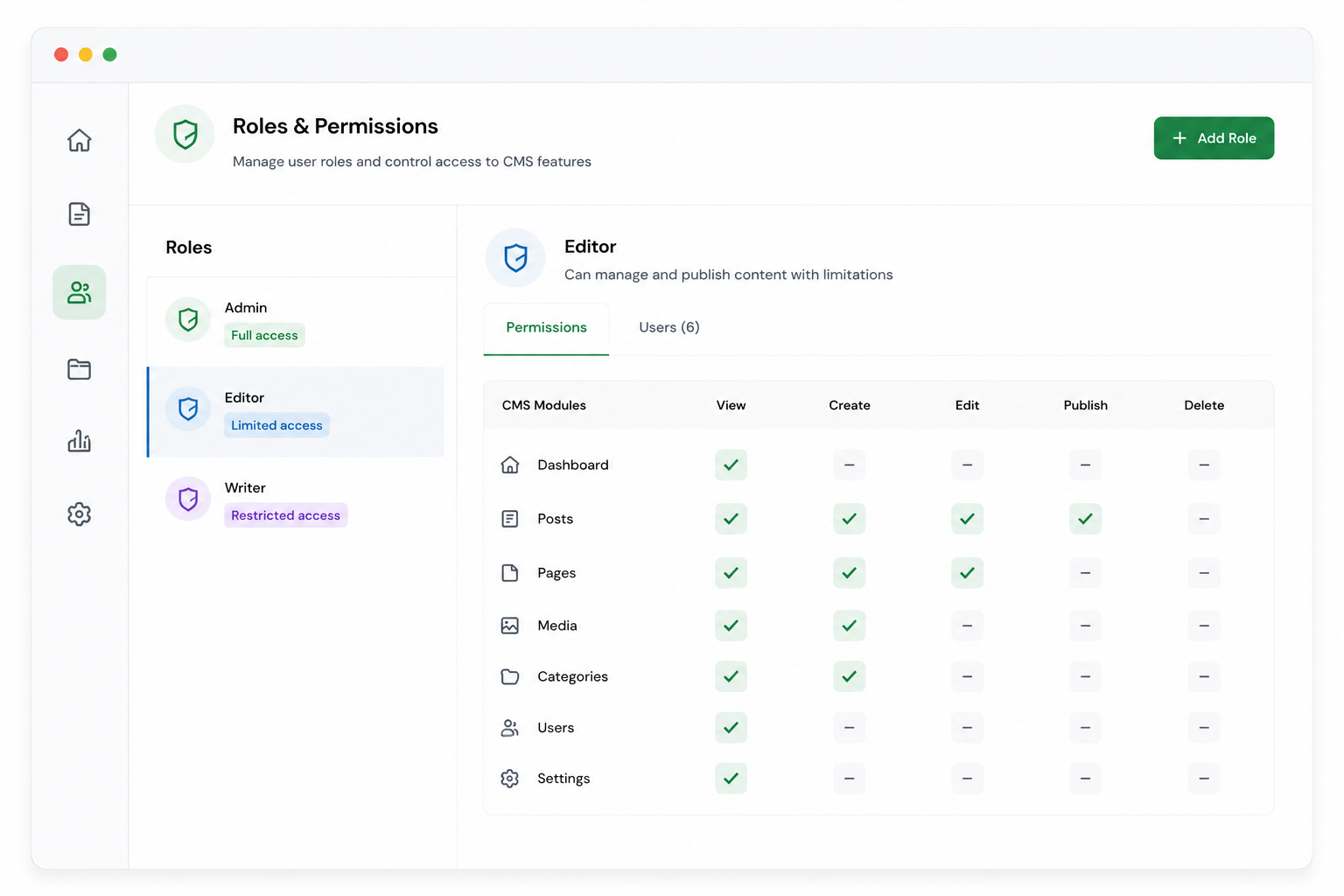
Task: Enable Delete permission for Settings
Action: [x=1204, y=779]
